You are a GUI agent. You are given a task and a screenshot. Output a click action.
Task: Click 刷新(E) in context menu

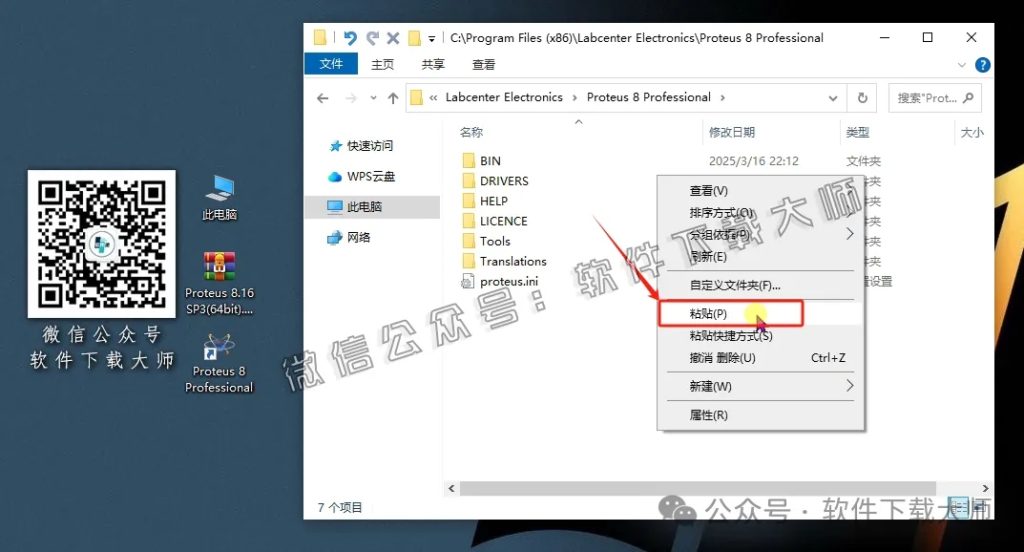760,256
